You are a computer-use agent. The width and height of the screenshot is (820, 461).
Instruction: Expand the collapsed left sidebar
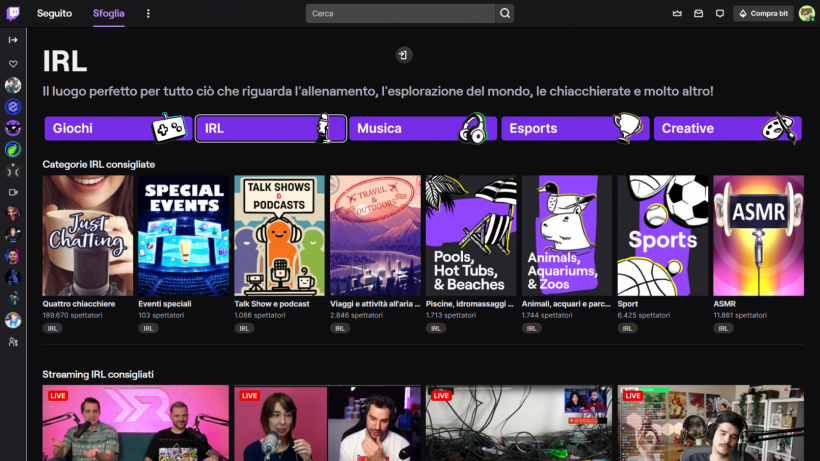pyautogui.click(x=13, y=40)
